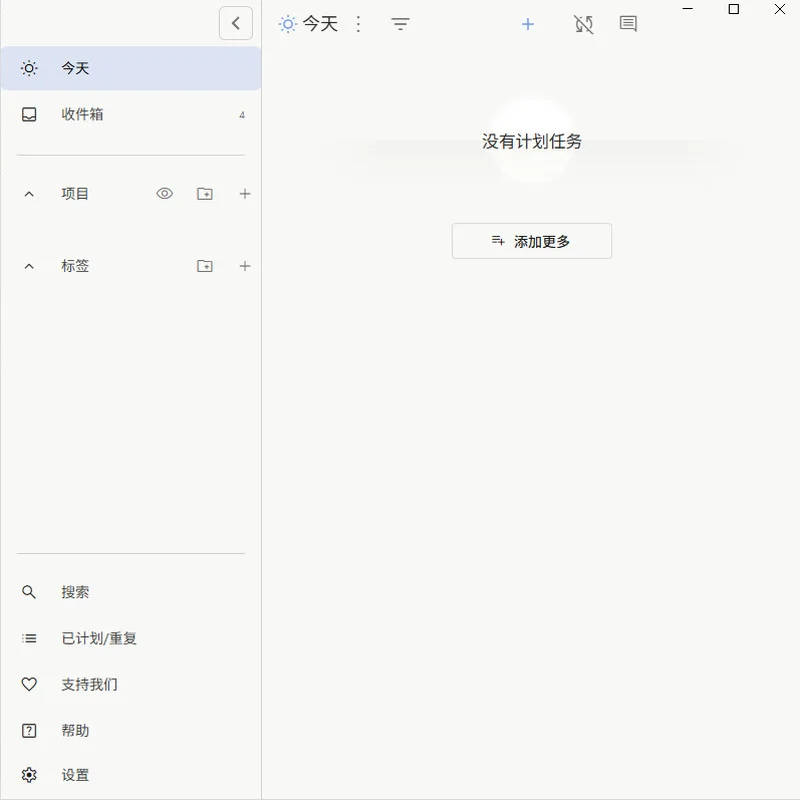The height and width of the screenshot is (800, 800).
Task: Collapse the 项目 section chevron
Action: pos(29,194)
